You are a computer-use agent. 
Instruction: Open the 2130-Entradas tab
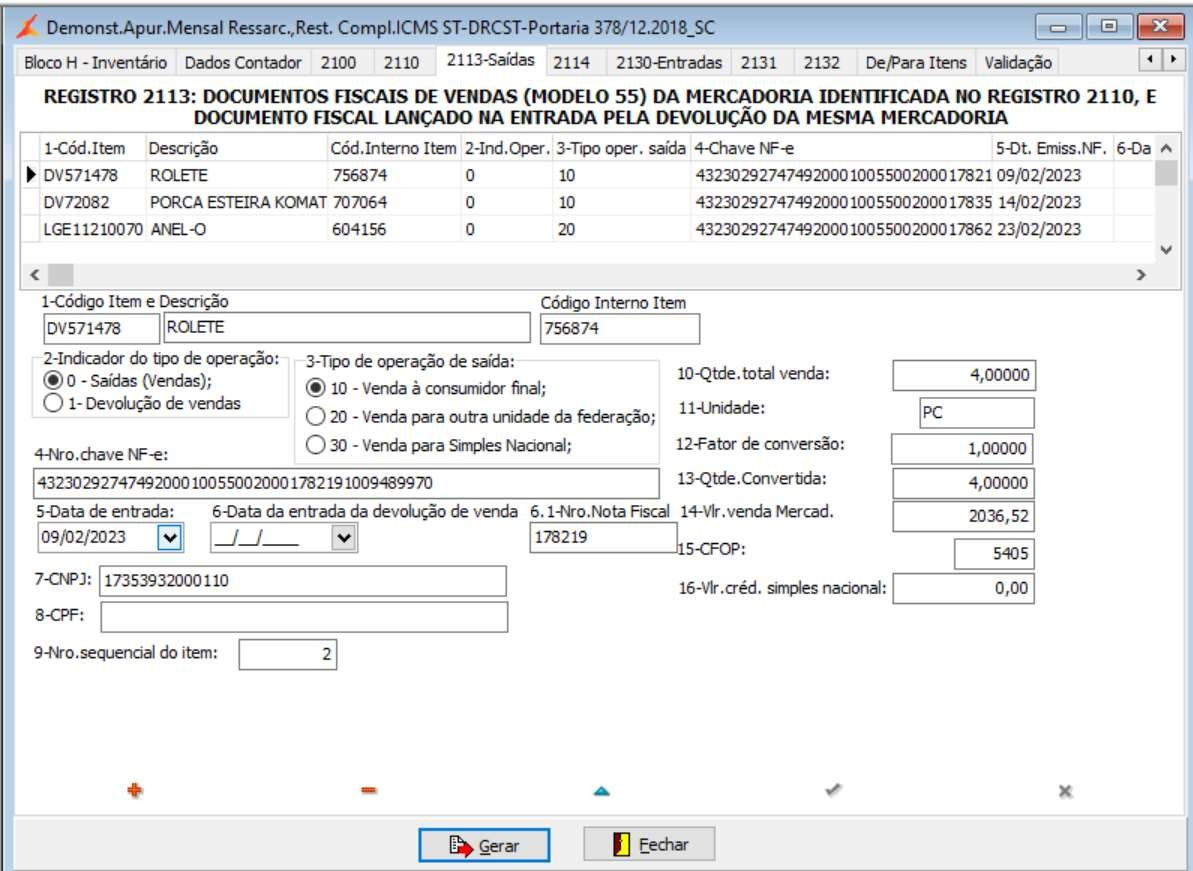pos(669,62)
